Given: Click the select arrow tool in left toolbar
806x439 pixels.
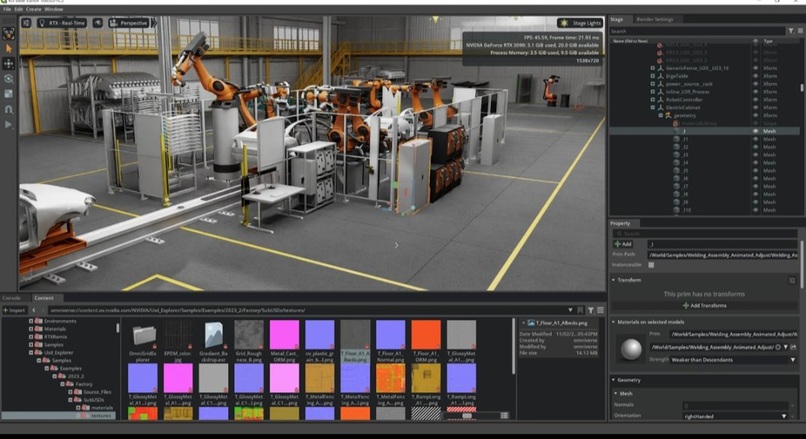Looking at the screenshot, I should (8, 48).
